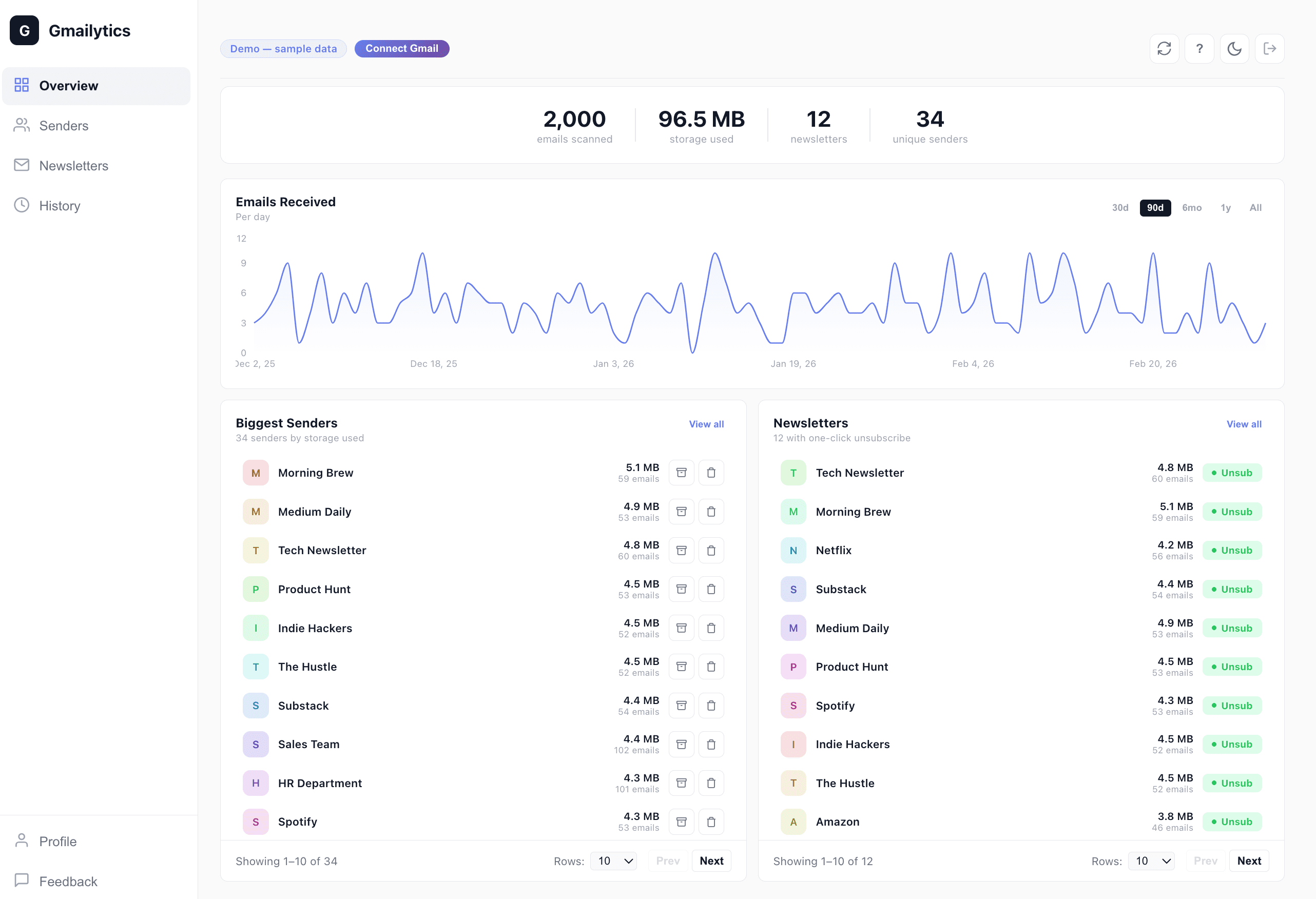The height and width of the screenshot is (899, 1316).
Task: Unsubscribe from Tech Newsletter
Action: coord(1233,473)
